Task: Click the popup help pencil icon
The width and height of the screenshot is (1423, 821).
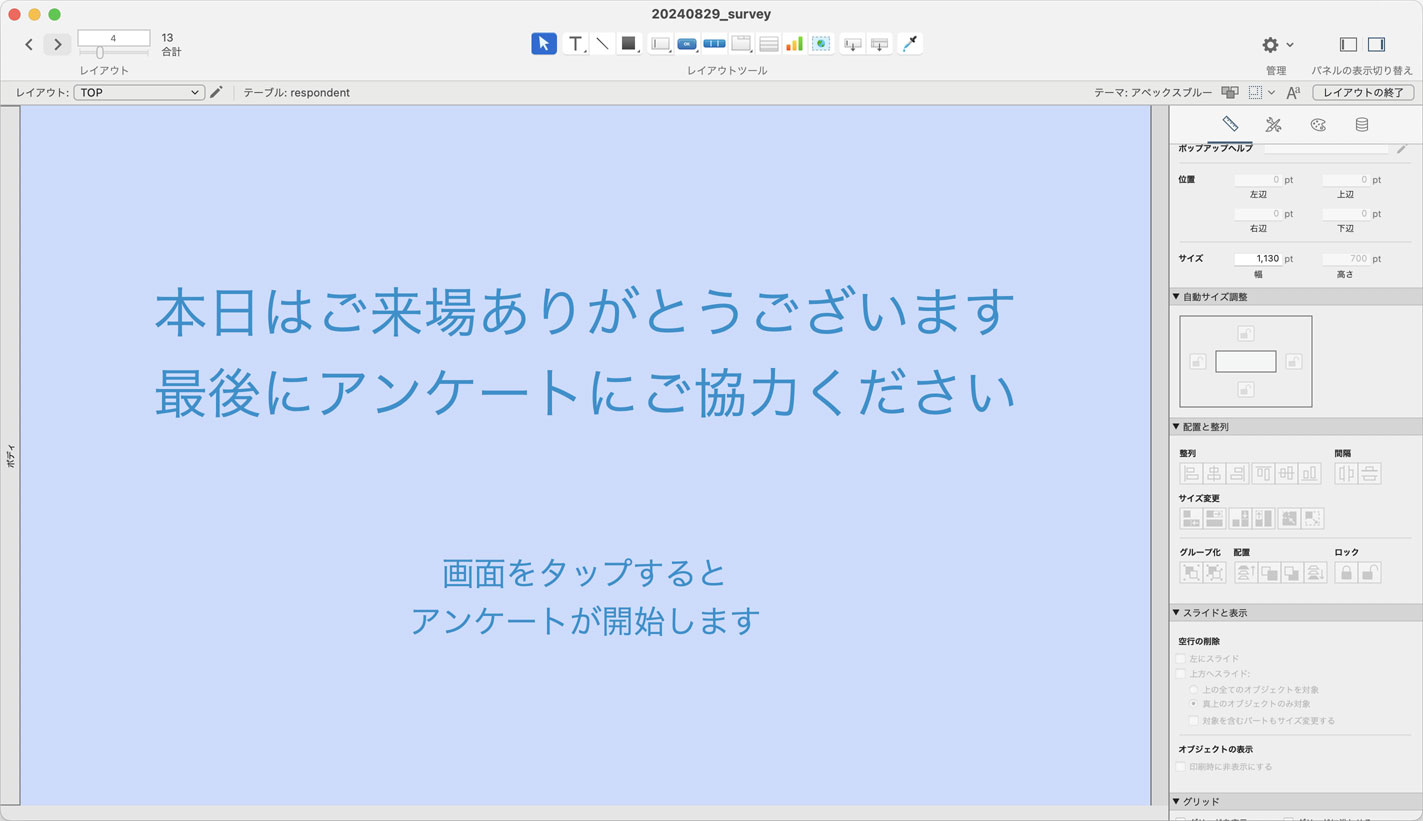Action: point(1402,148)
